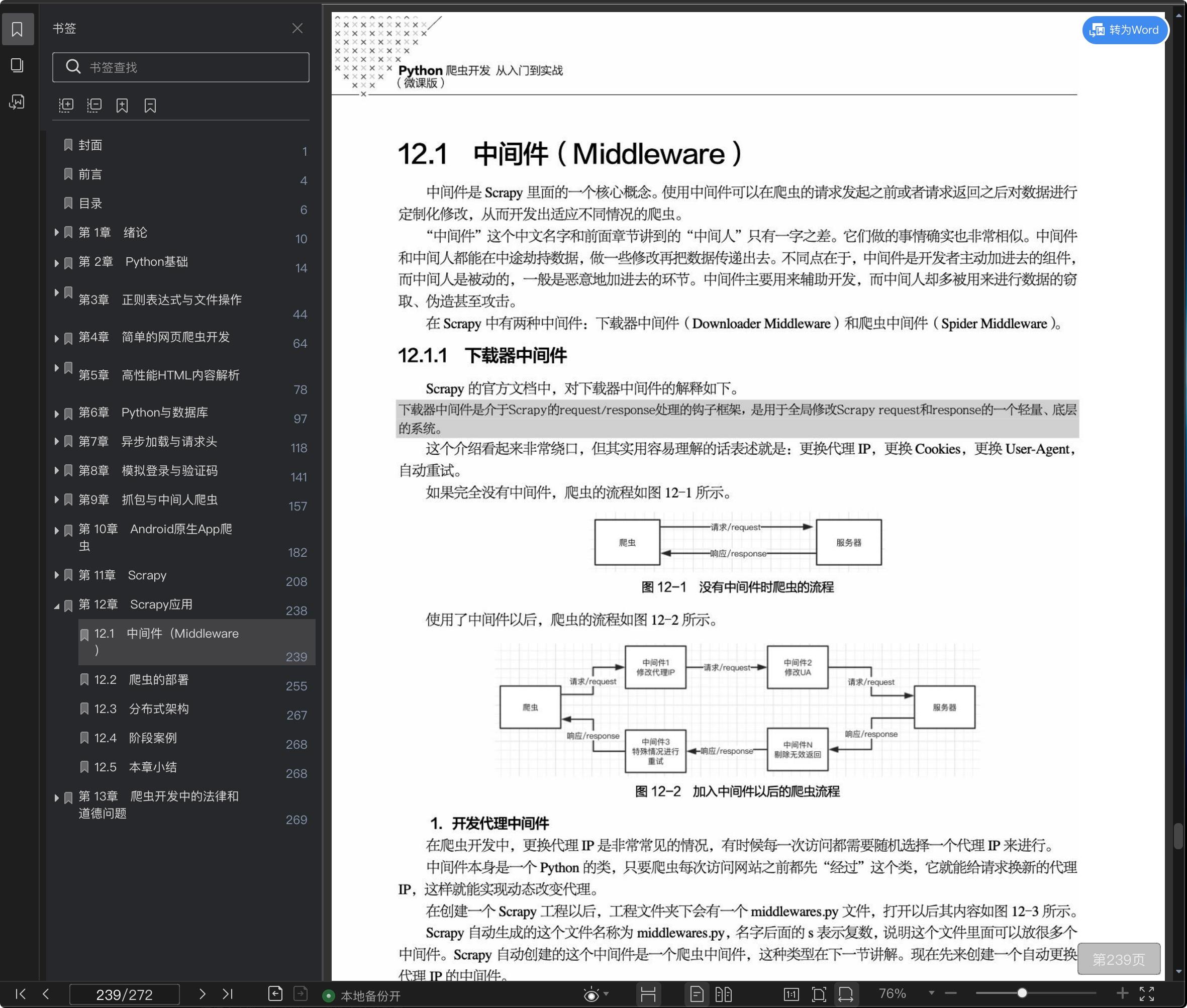This screenshot has height=1008, width=1187.
Task: Click the 第239页 page indicator
Action: tap(1119, 959)
